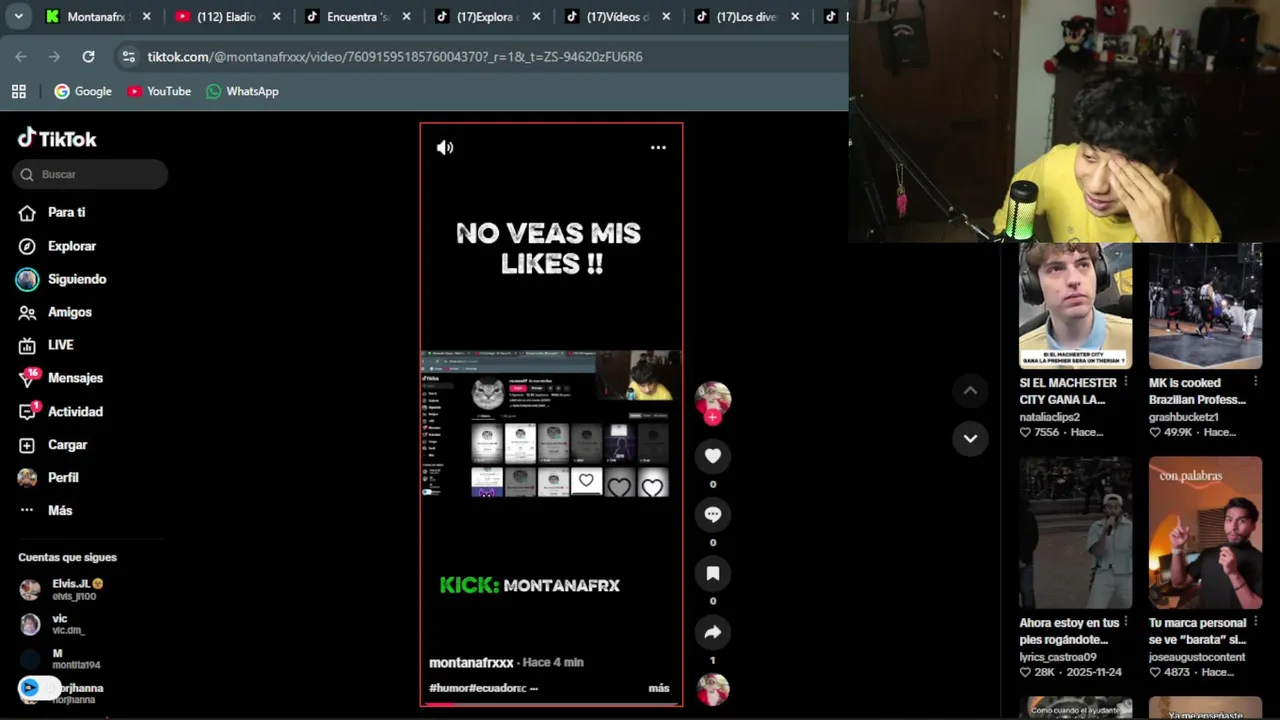The height and width of the screenshot is (720, 1280).
Task: Click the #humor hashtag
Action: pyautogui.click(x=448, y=688)
